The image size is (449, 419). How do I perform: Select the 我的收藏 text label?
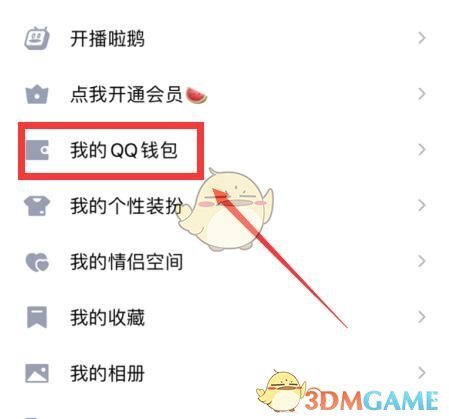(107, 317)
